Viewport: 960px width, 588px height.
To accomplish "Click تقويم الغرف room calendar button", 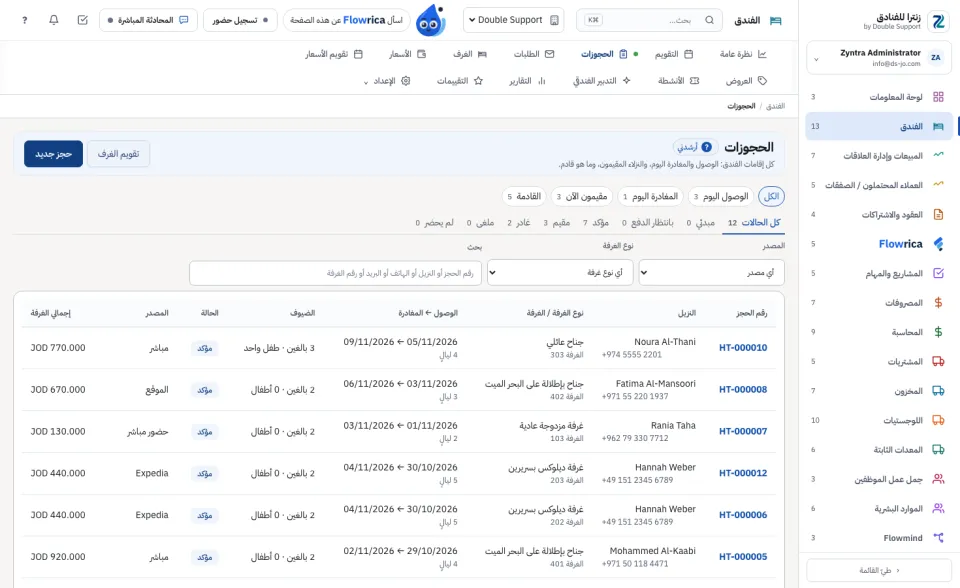I will (118, 154).
